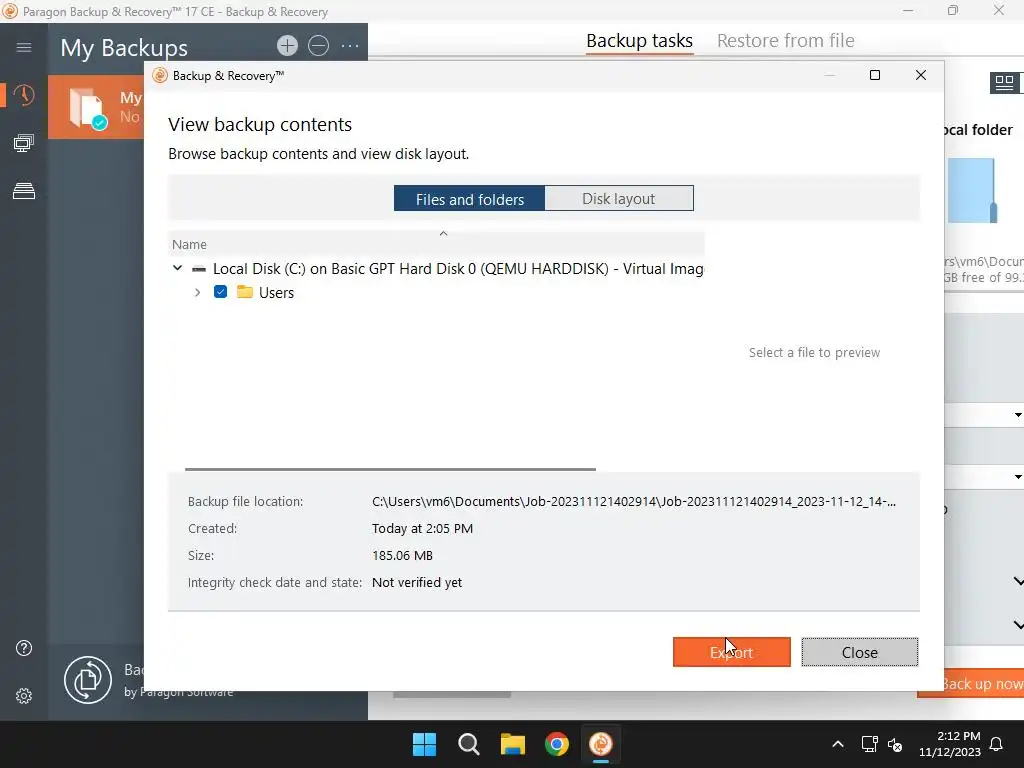Viewport: 1024px width, 768px height.
Task: Click the Close button in dialog
Action: click(x=859, y=652)
